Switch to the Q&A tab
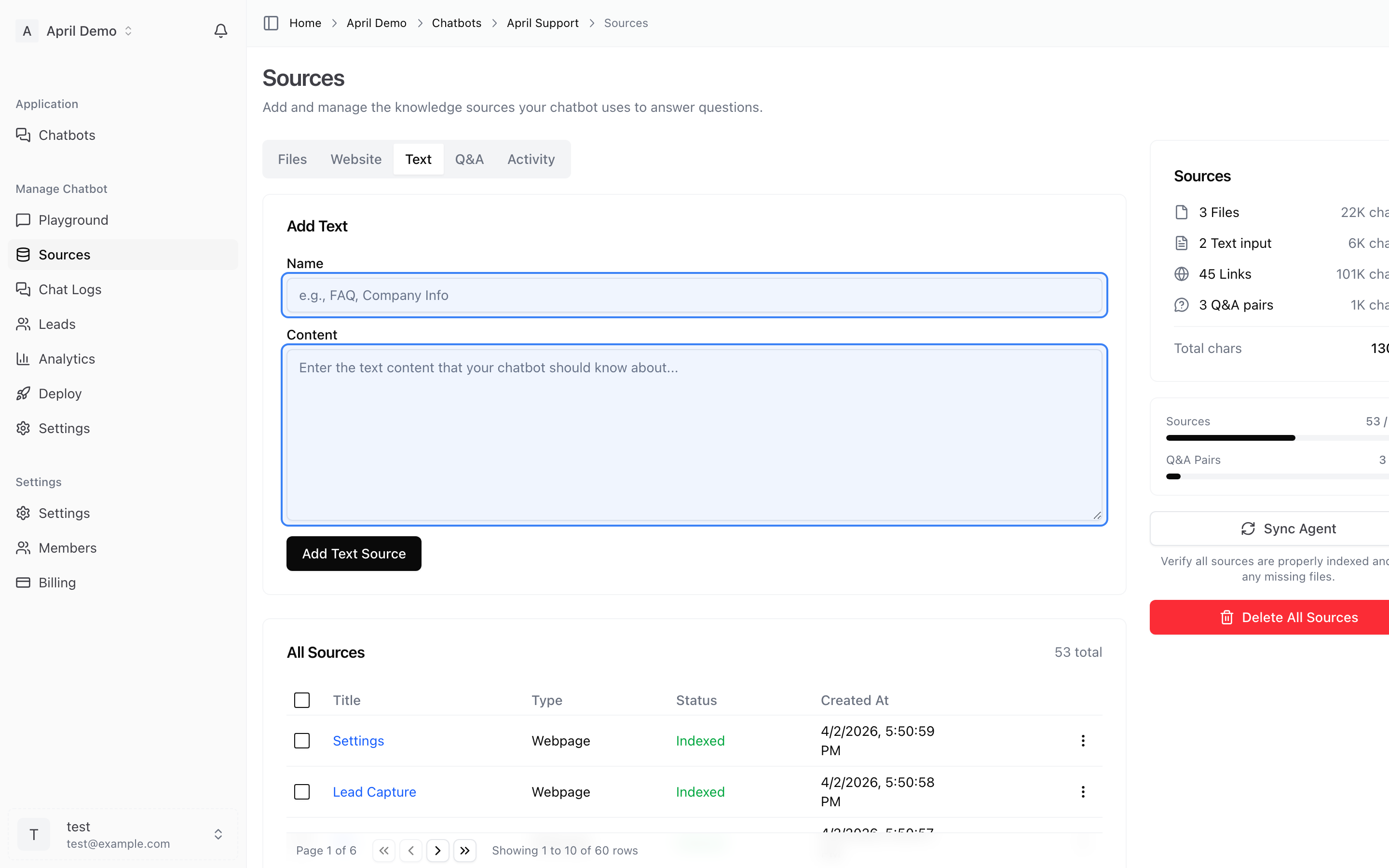1389x868 pixels. pos(469,159)
